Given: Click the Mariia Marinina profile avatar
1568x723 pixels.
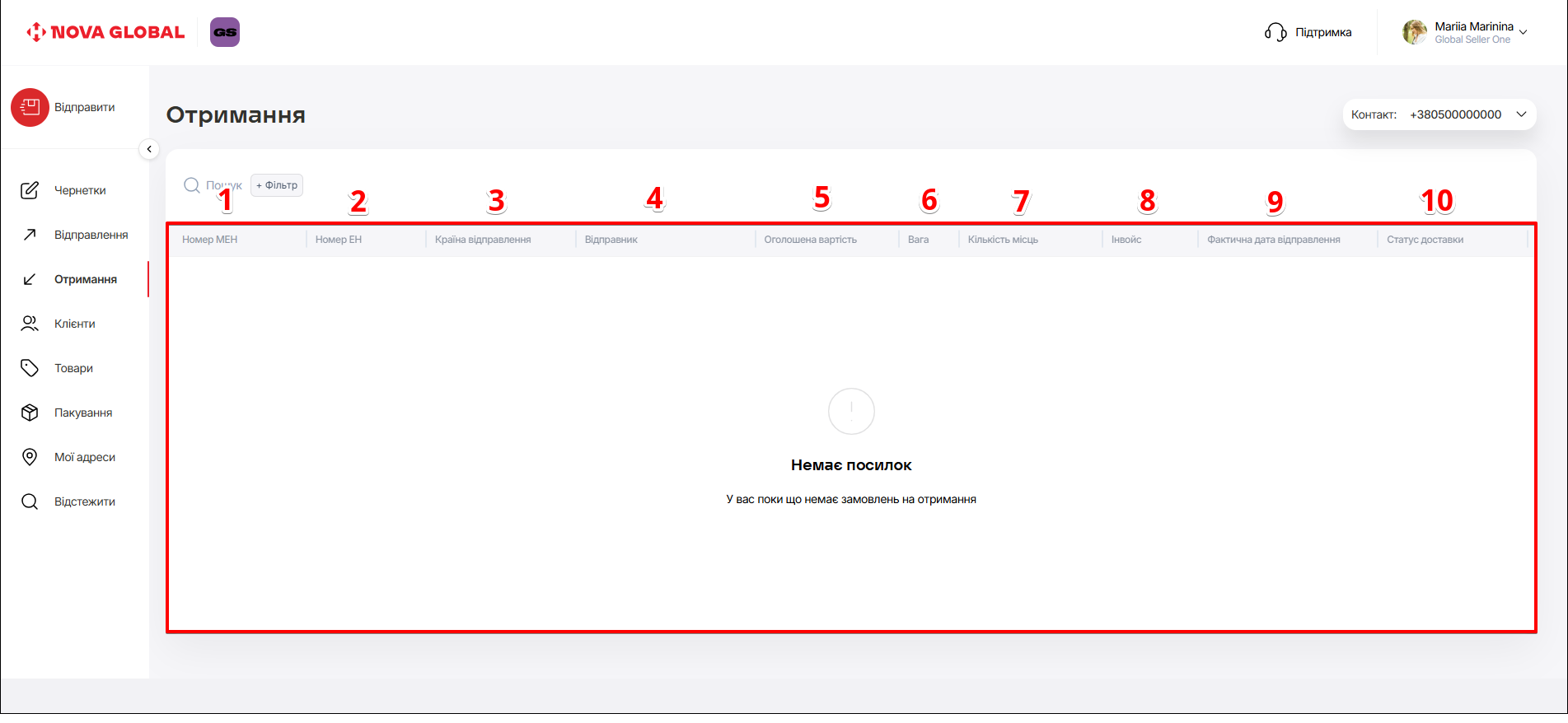Looking at the screenshot, I should pos(1414,32).
